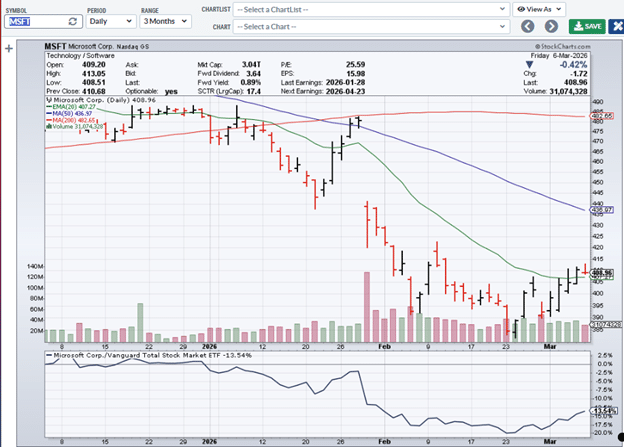
Task: Click the Mar label on the price chart axis
Action: [550, 347]
